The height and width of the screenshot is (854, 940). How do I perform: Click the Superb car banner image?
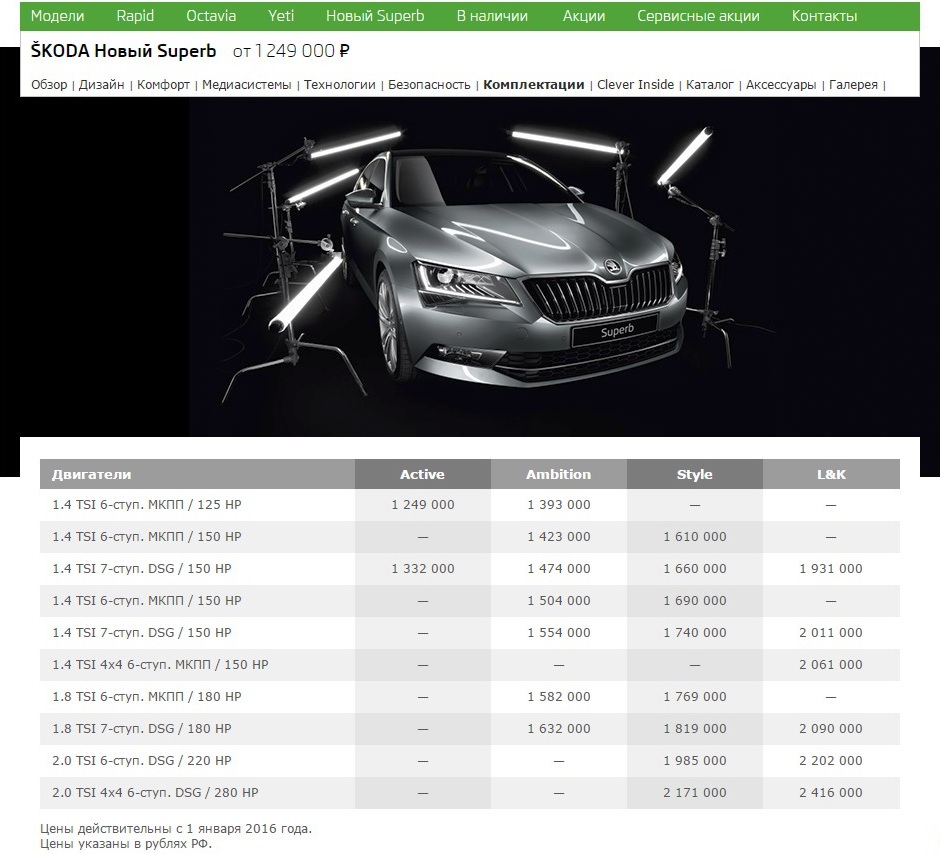pyautogui.click(x=469, y=267)
